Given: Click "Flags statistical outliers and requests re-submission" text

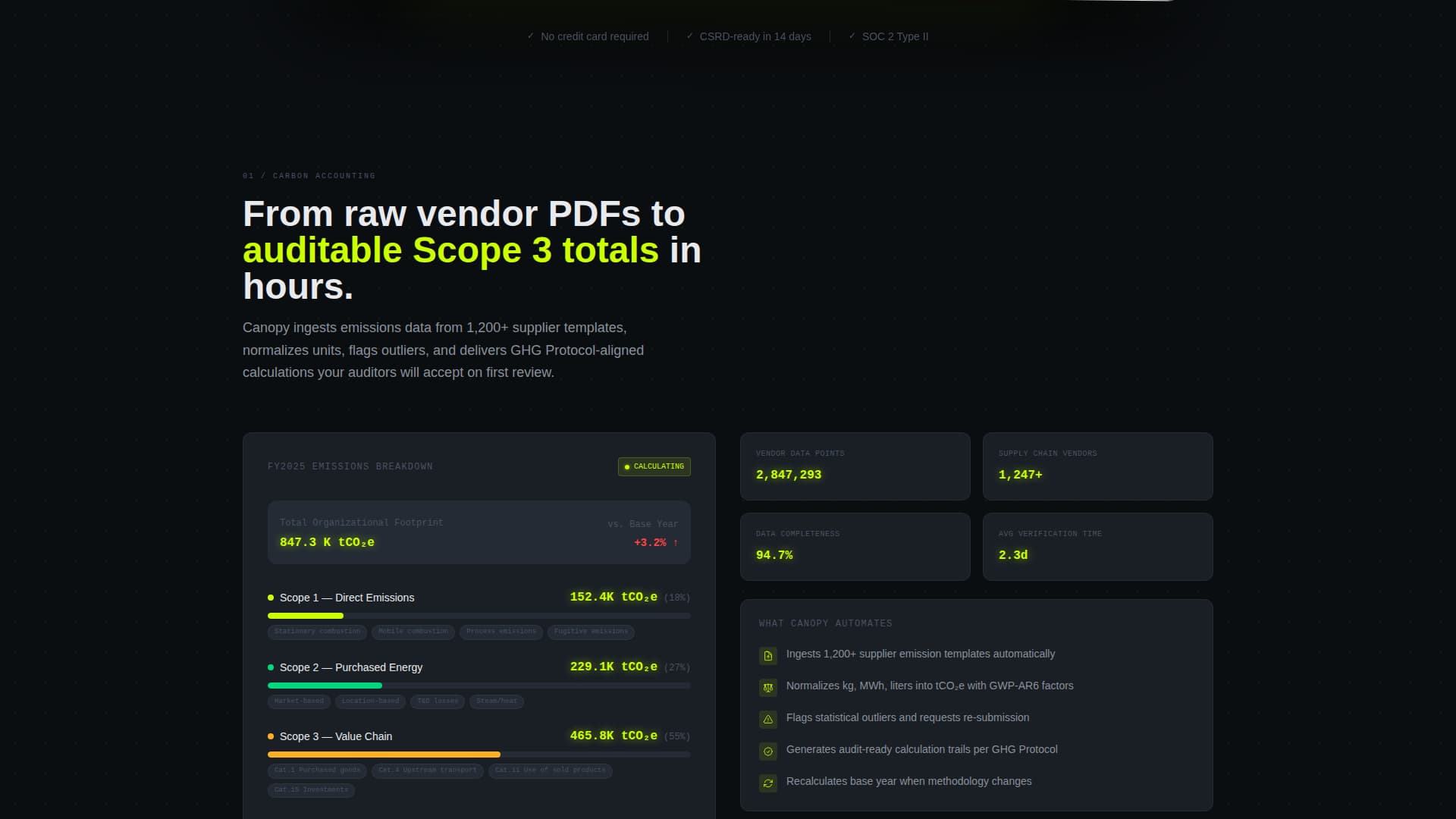Looking at the screenshot, I should click(908, 718).
